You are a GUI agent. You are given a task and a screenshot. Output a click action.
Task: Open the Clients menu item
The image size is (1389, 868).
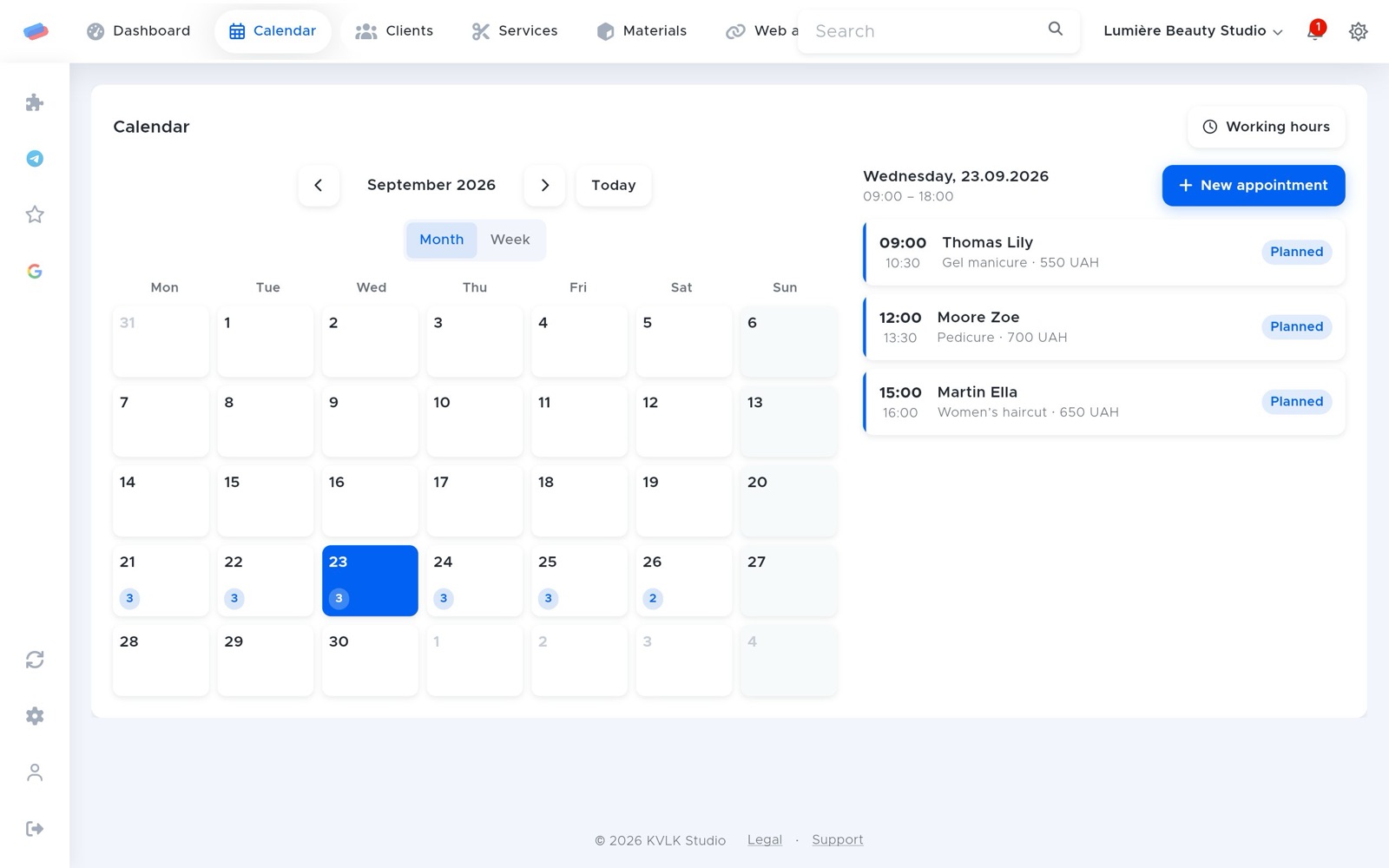[x=394, y=31]
